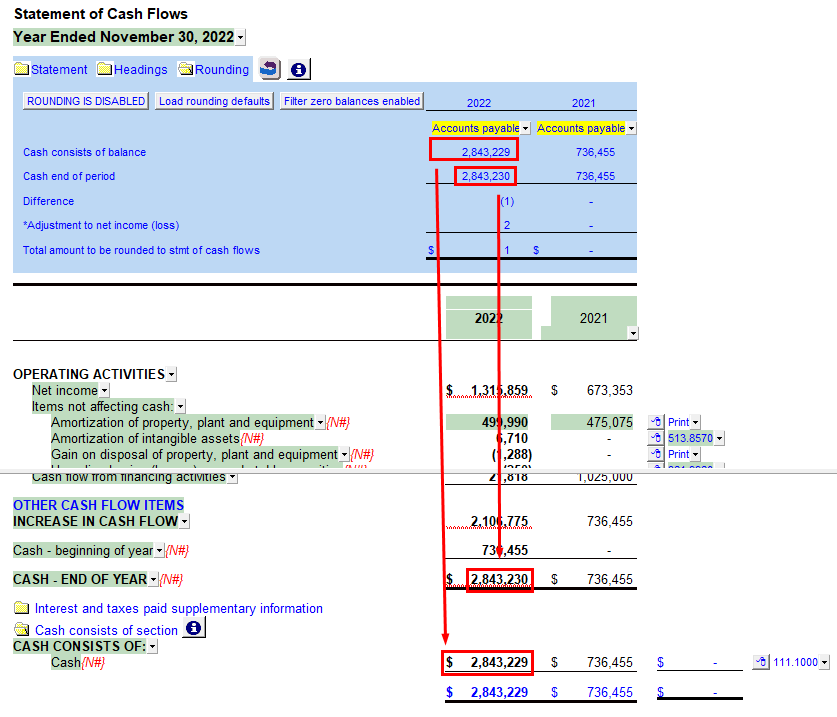Click the info icon beside the refresh arrow
Screen dimensions: 837x717
click(x=298, y=69)
